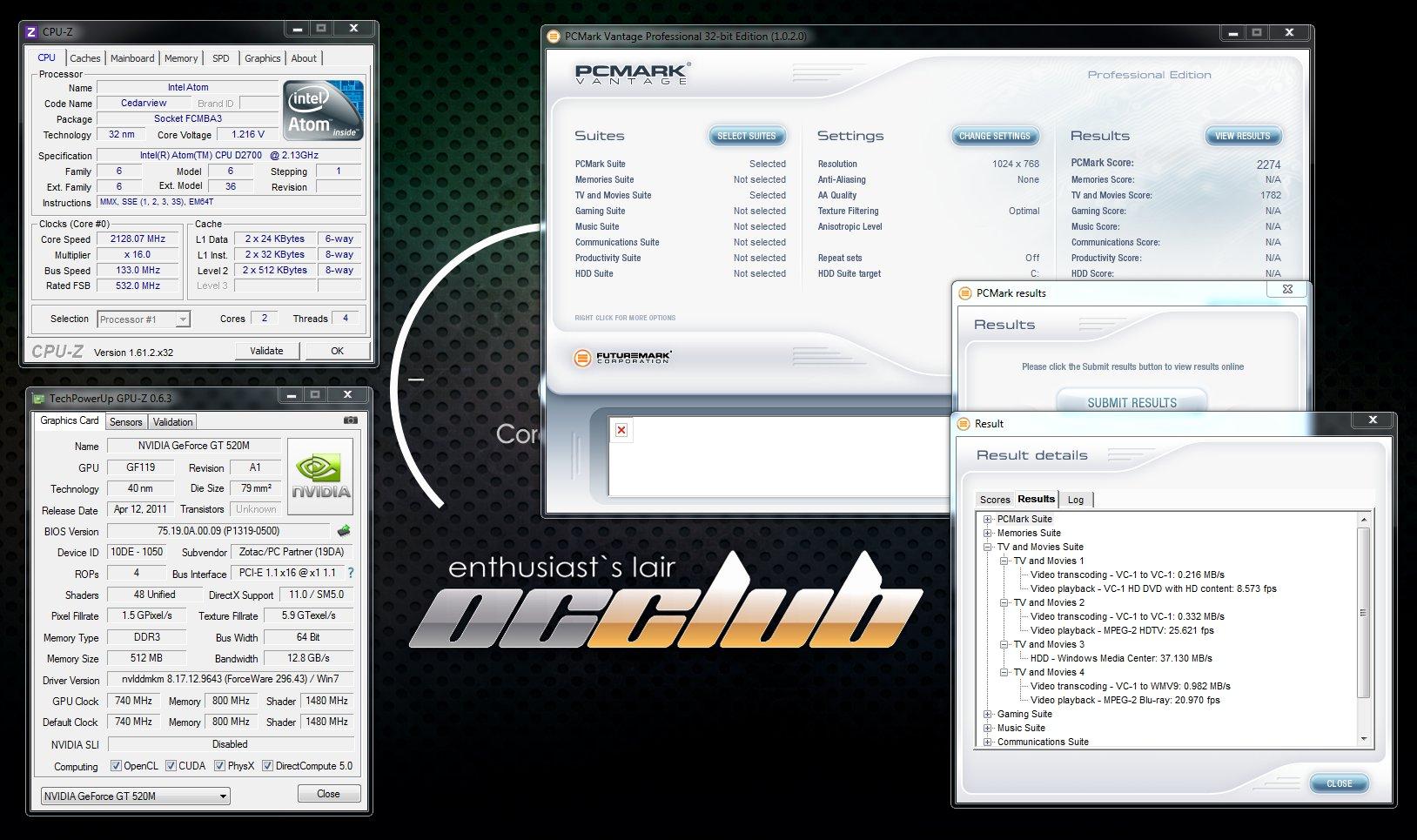Click the Bus Interface question mark icon
The image size is (1417, 840).
point(351,574)
